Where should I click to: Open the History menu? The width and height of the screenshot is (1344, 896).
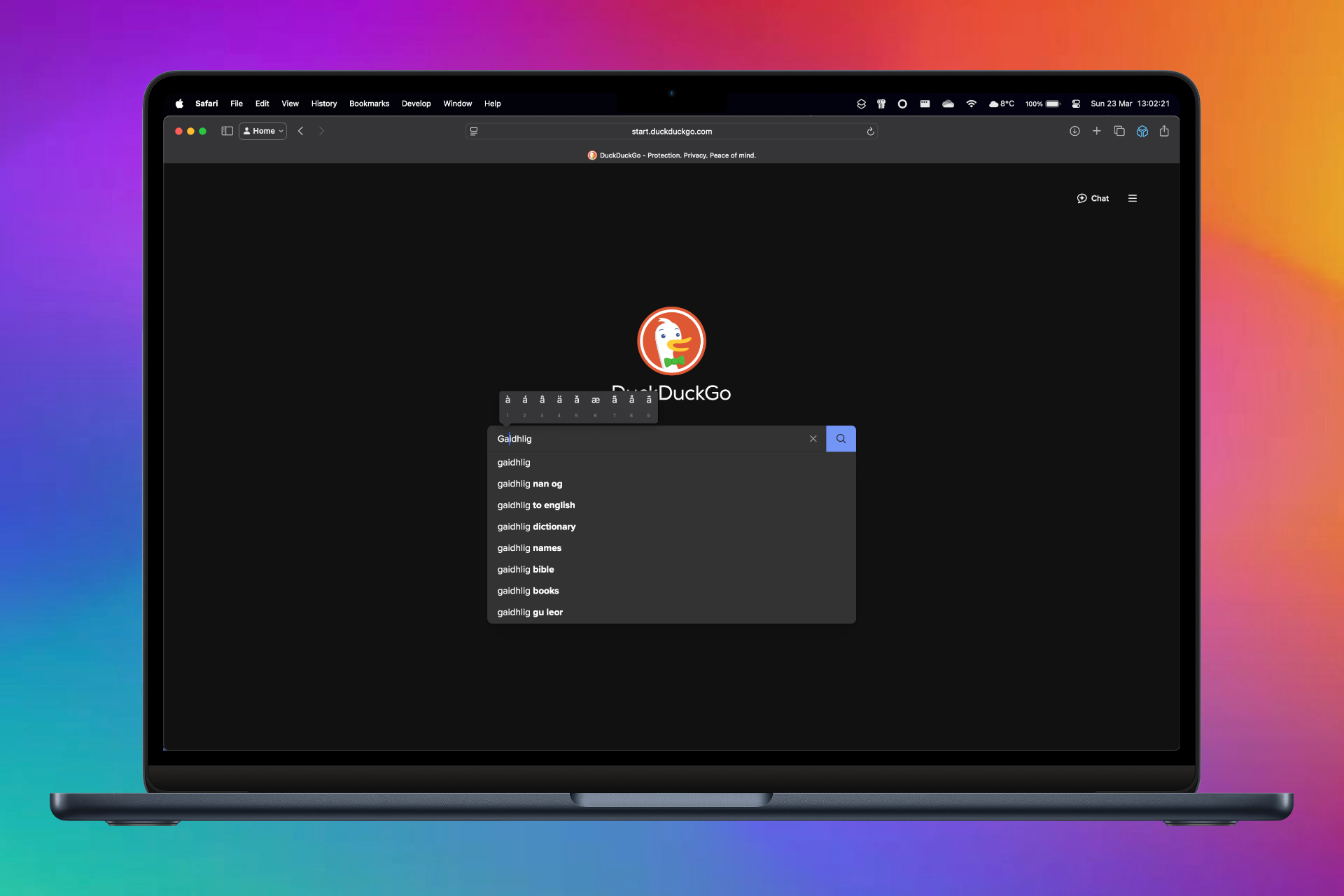click(x=324, y=104)
